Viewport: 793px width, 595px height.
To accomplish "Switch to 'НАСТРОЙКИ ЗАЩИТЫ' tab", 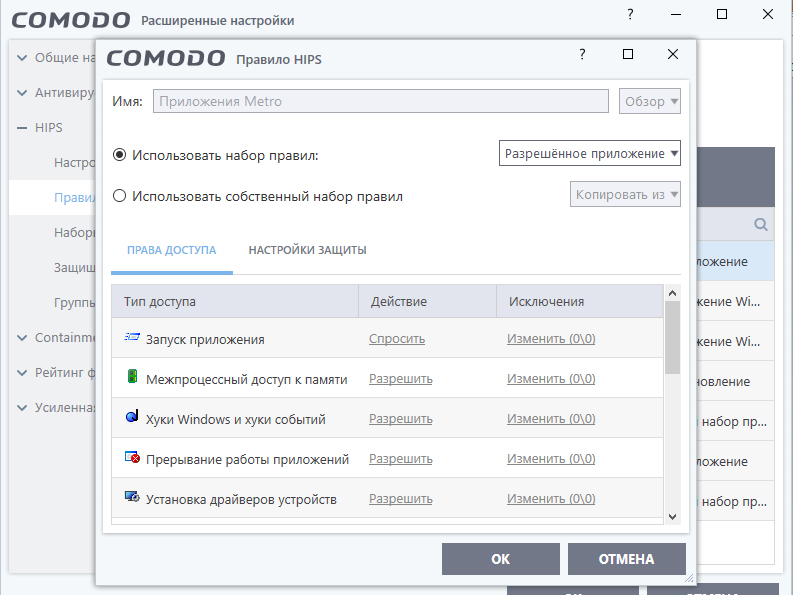I will (x=307, y=250).
